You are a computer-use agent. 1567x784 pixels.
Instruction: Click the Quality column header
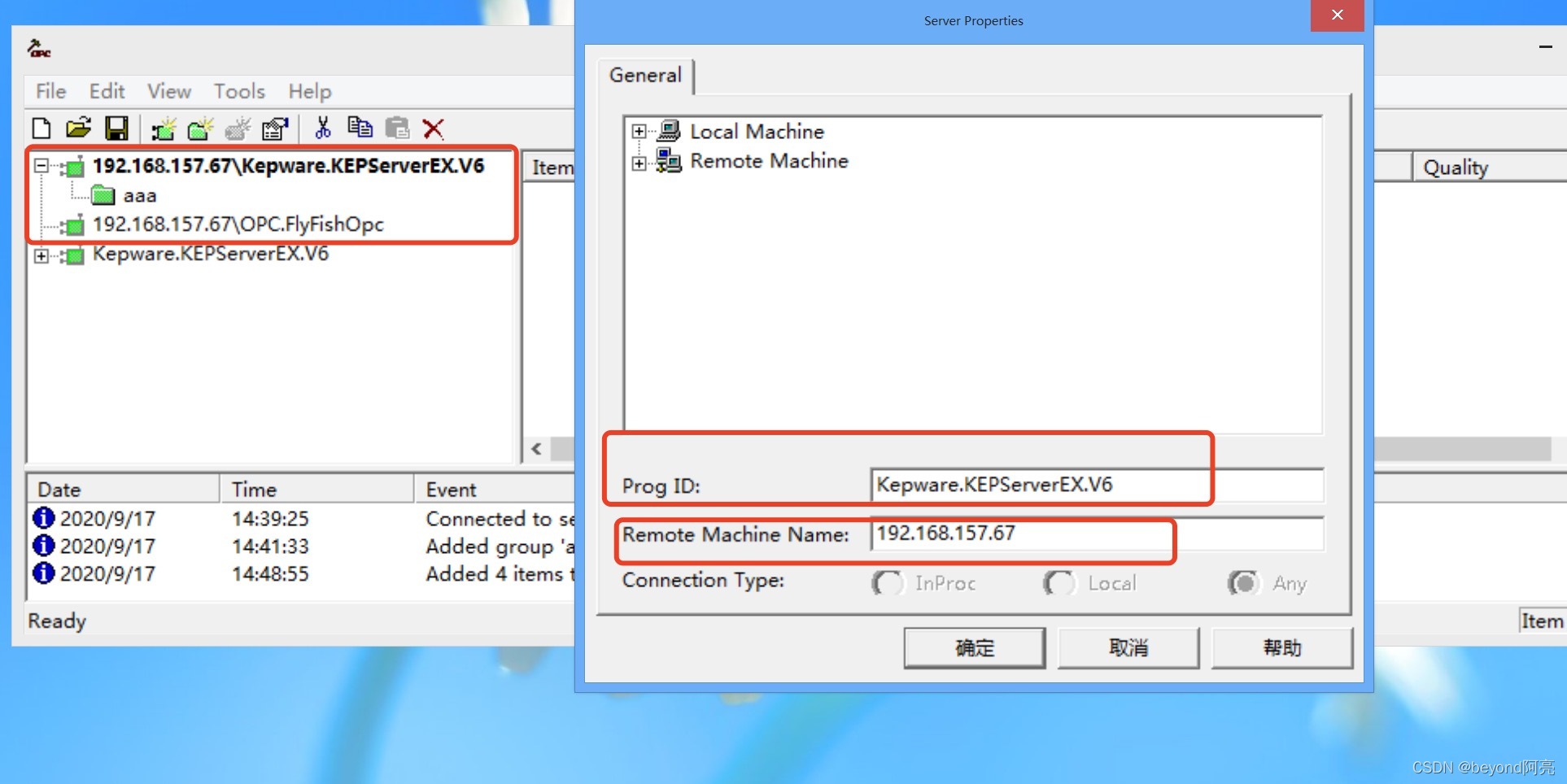[x=1490, y=167]
